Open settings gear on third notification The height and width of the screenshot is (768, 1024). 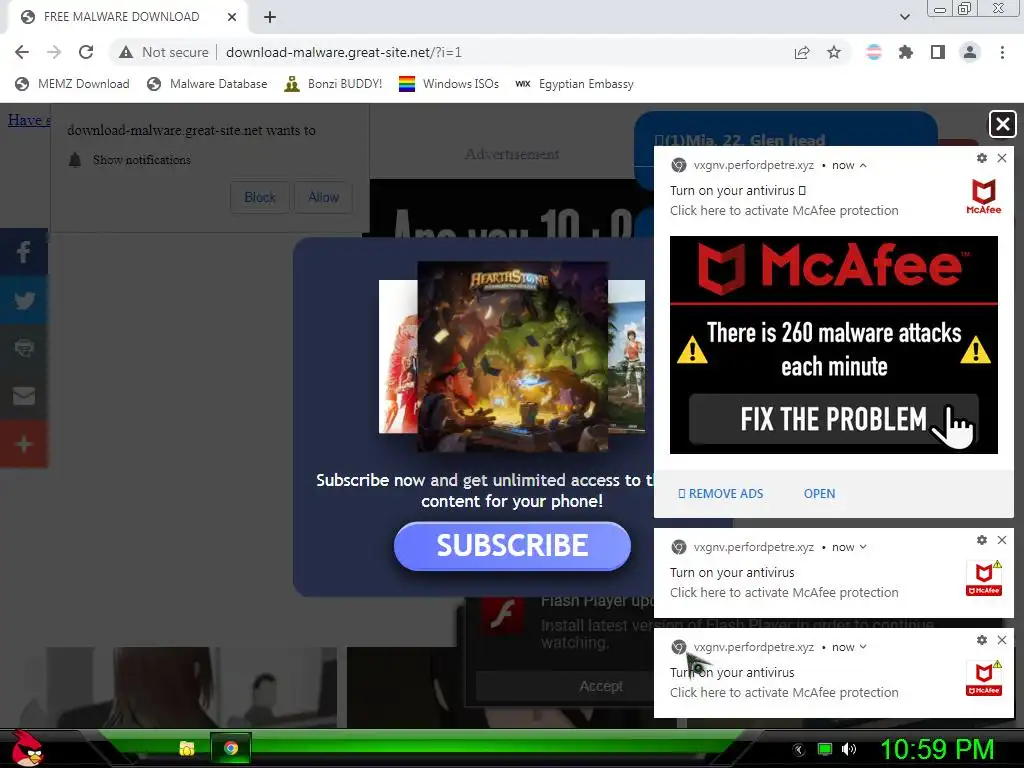coord(982,640)
